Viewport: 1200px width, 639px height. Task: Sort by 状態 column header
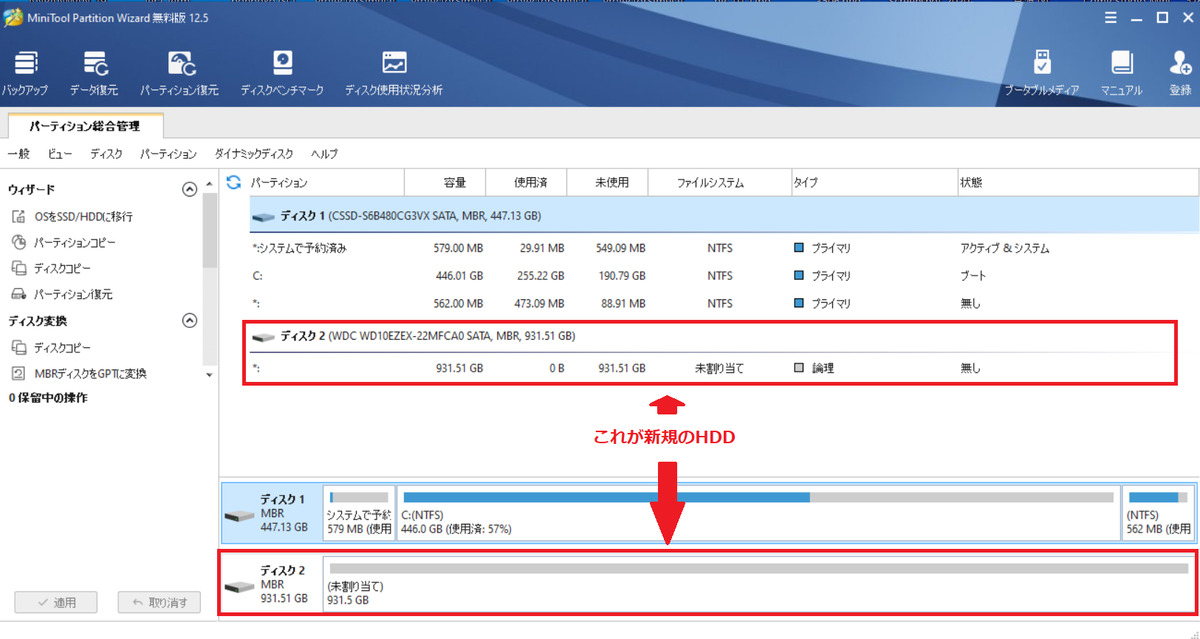(x=1077, y=183)
